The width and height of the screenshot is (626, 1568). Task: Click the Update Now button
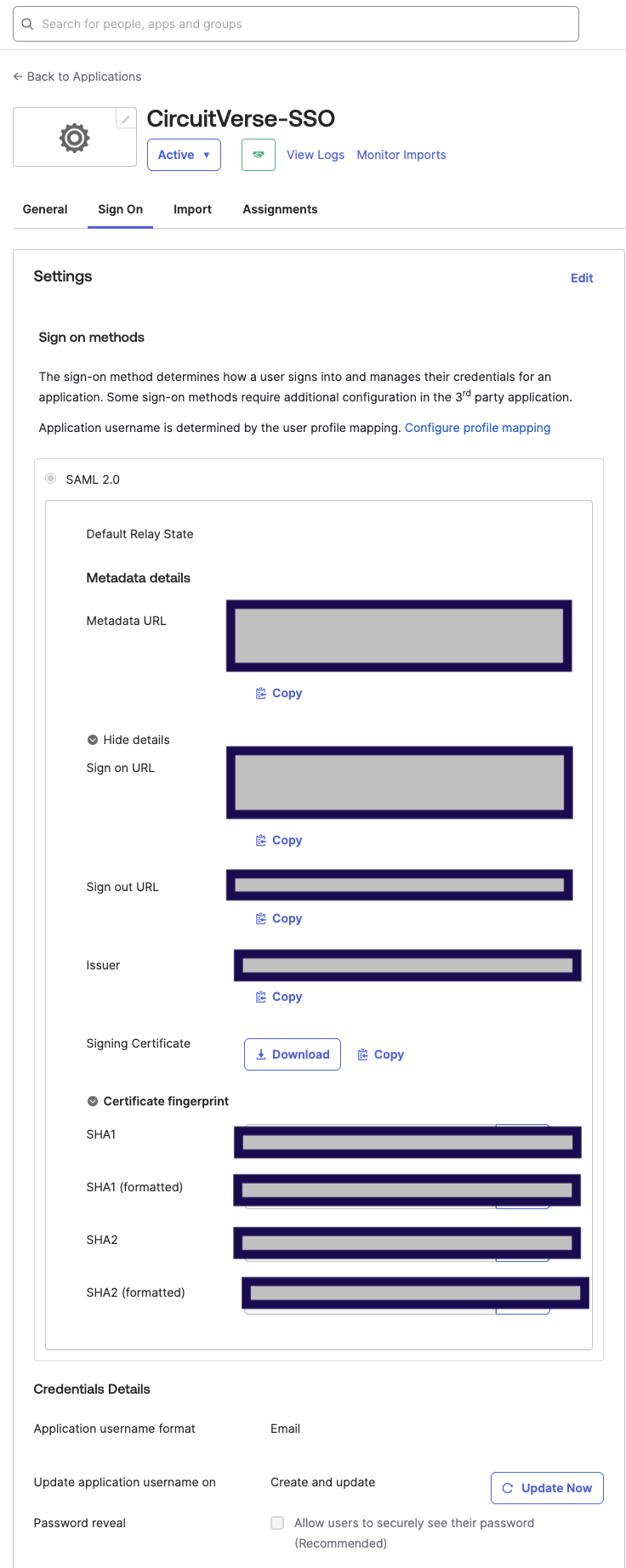[547, 1488]
